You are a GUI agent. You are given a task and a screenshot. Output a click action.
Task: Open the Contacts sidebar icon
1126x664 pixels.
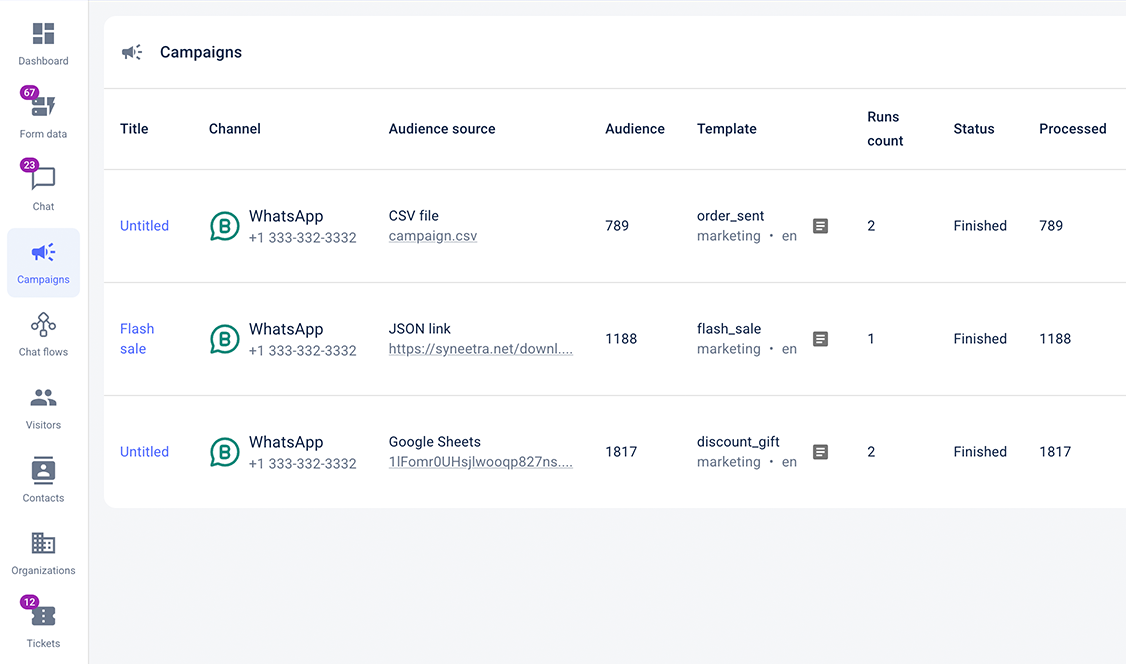pyautogui.click(x=43, y=471)
